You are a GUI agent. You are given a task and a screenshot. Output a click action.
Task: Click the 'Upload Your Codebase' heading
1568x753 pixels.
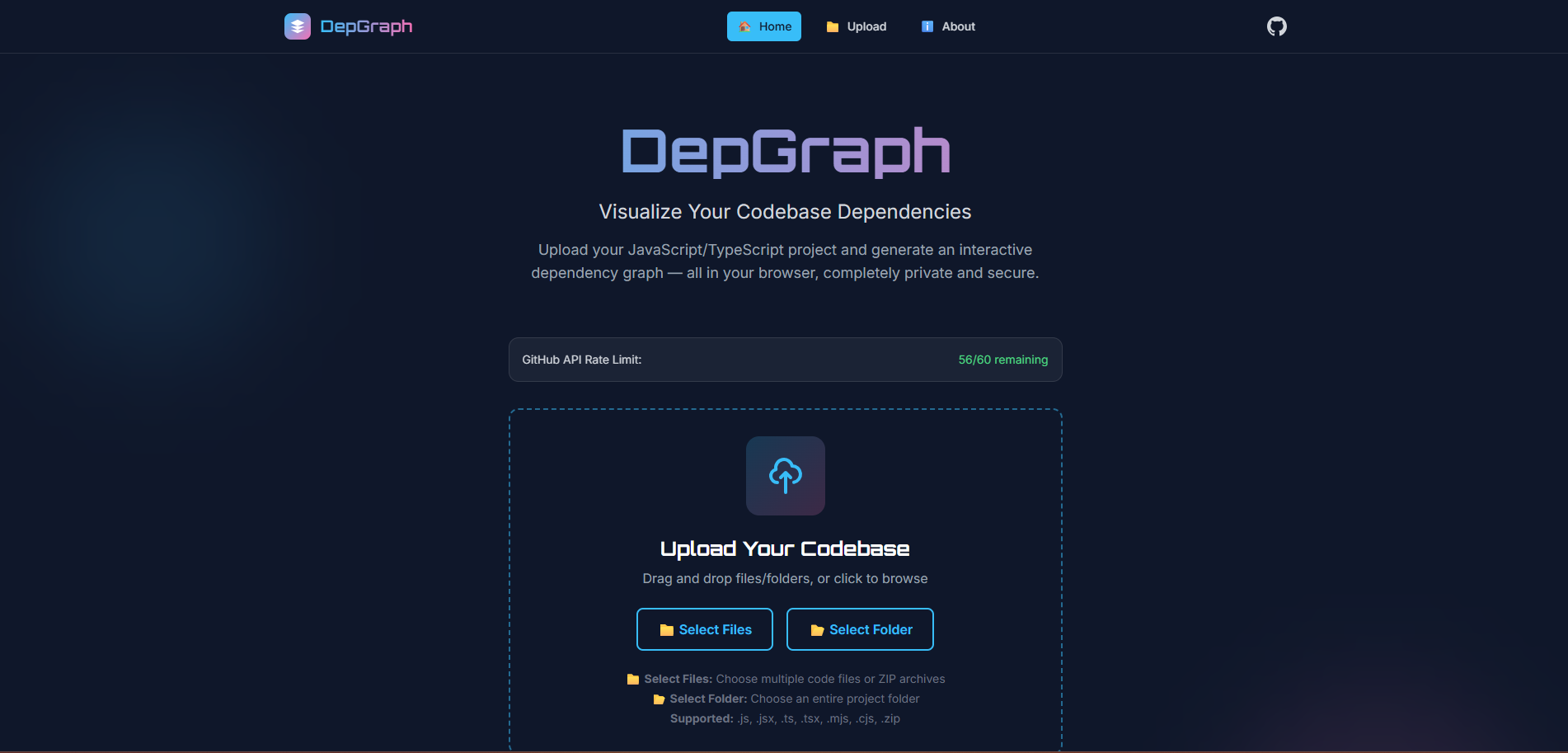(785, 548)
